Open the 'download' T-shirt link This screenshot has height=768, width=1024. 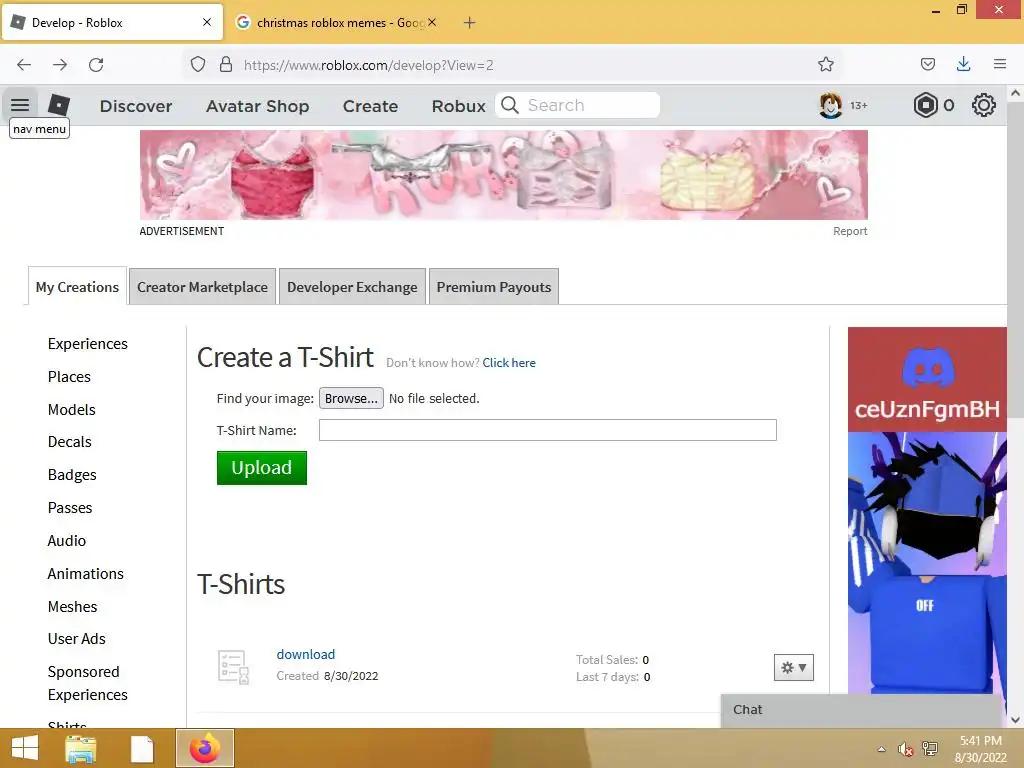tap(306, 654)
